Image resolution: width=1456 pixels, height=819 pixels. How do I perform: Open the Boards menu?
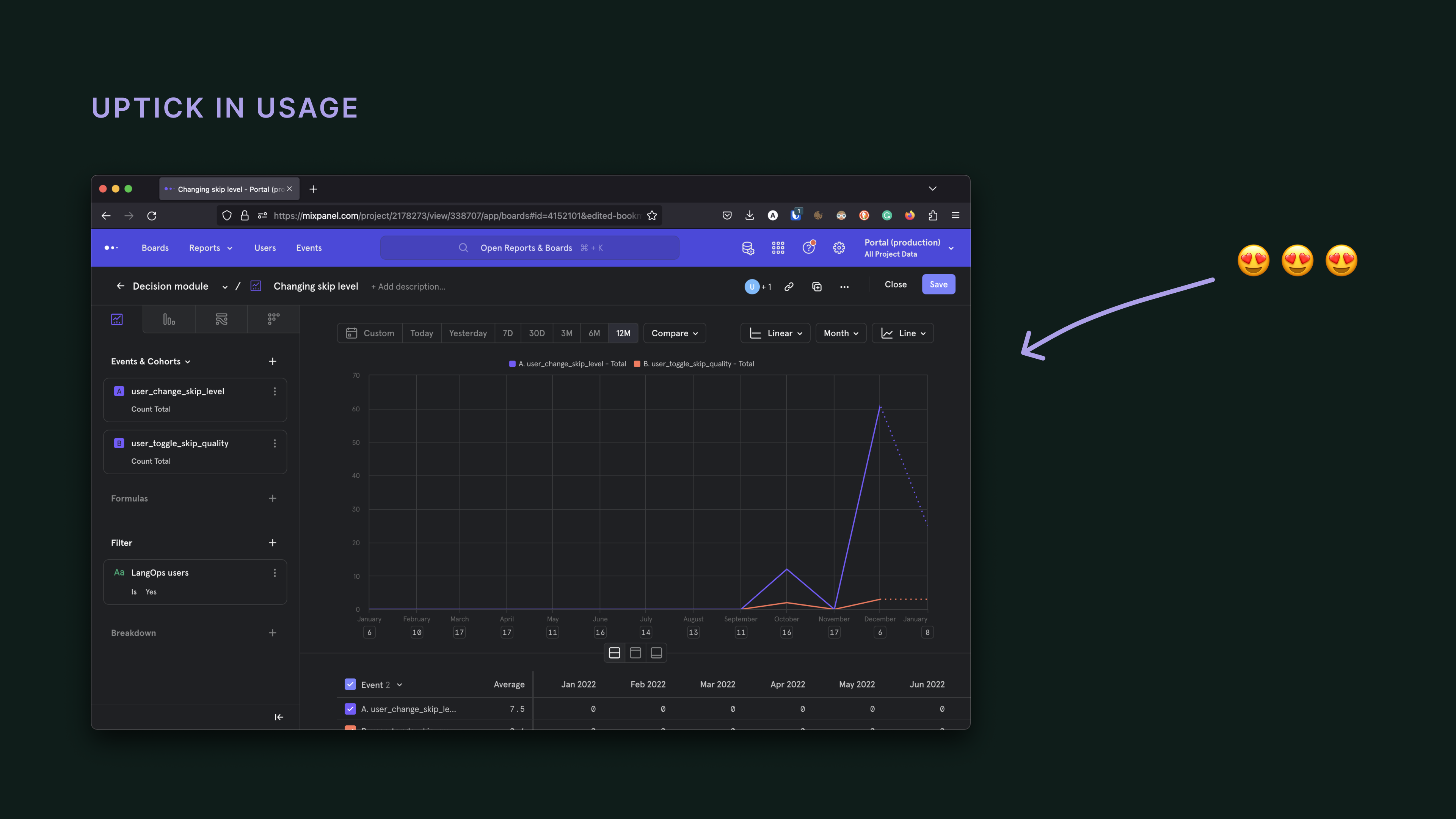155,248
